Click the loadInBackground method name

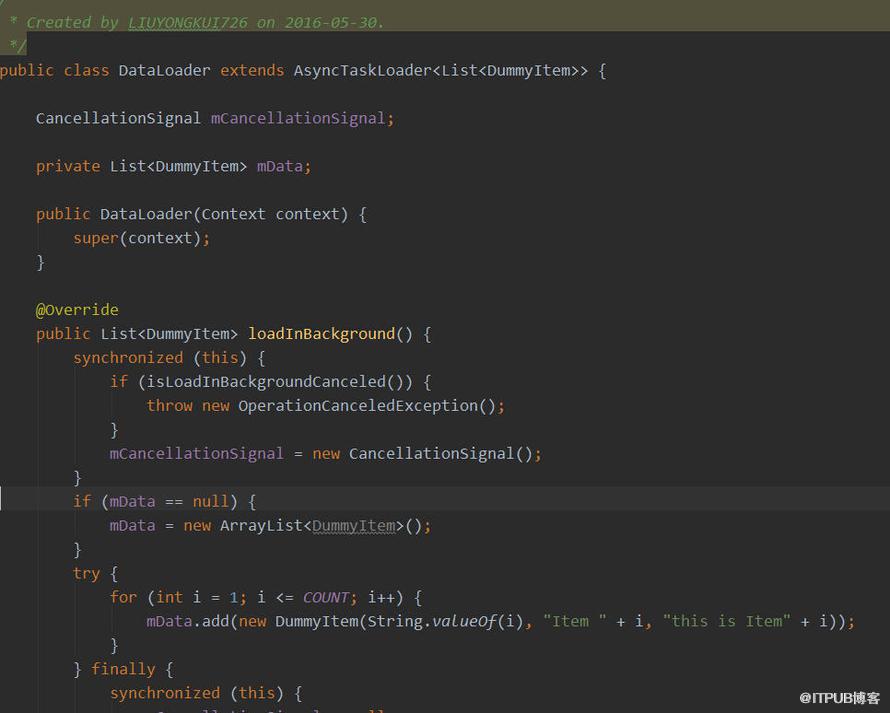321,334
